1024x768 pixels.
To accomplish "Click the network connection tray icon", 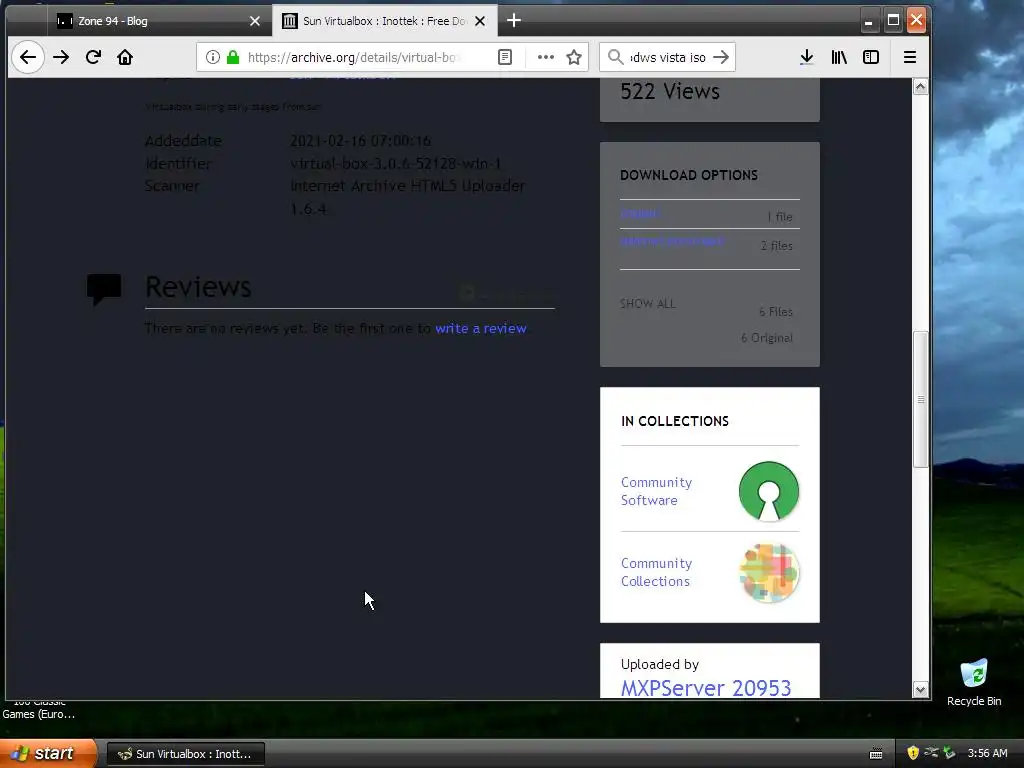I will (x=931, y=753).
